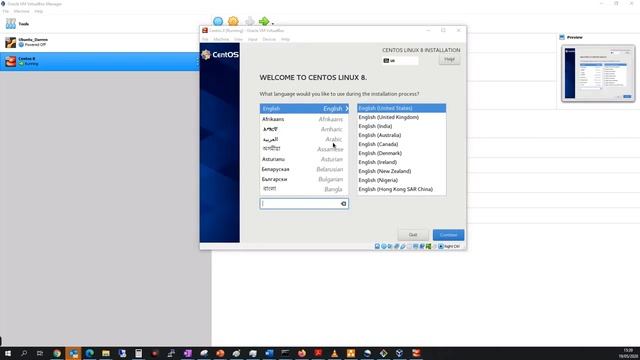This screenshot has height=360, width=640.
Task: Select Bangla language row
Action: (304, 189)
